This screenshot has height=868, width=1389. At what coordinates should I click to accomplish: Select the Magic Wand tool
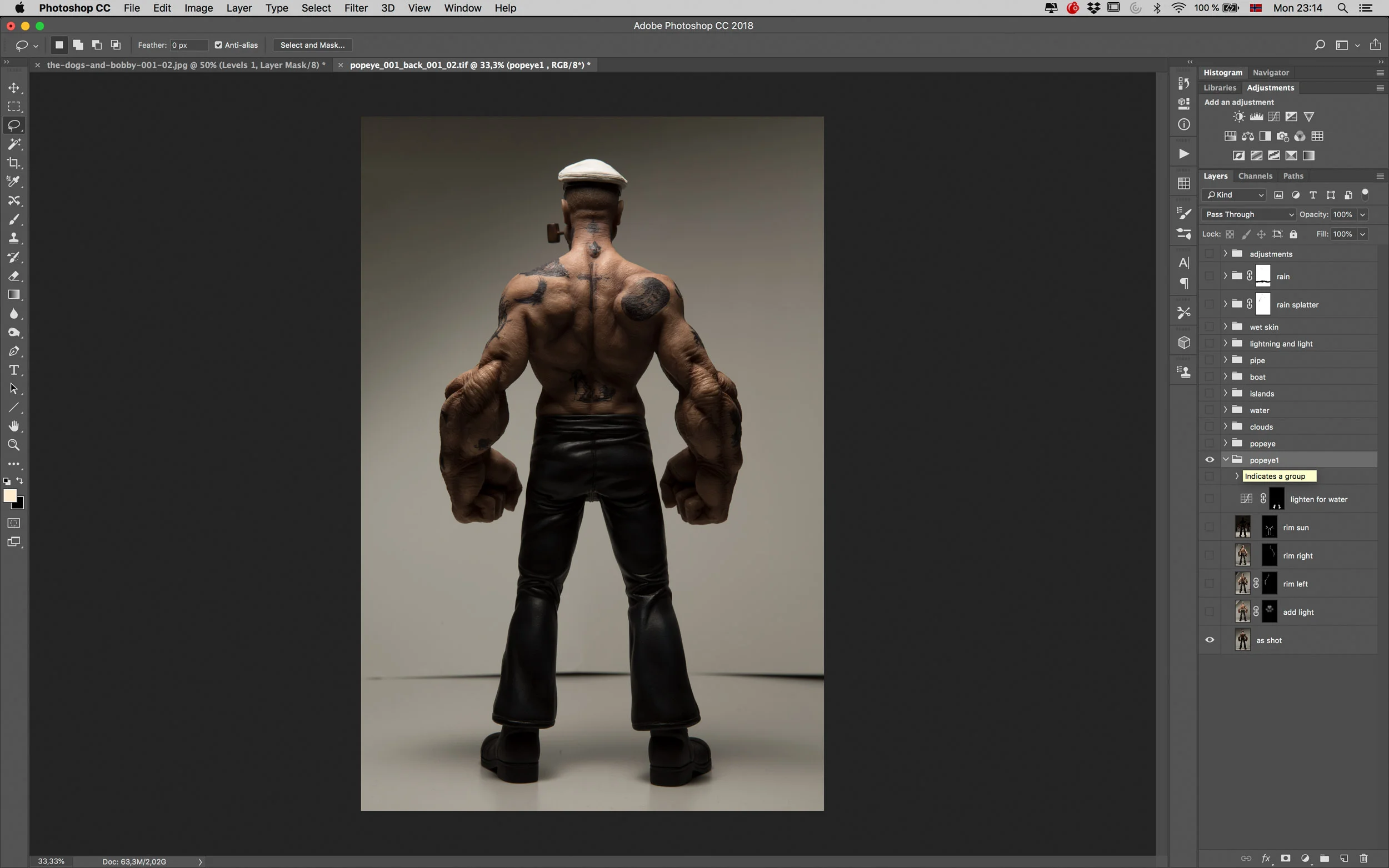(x=14, y=144)
